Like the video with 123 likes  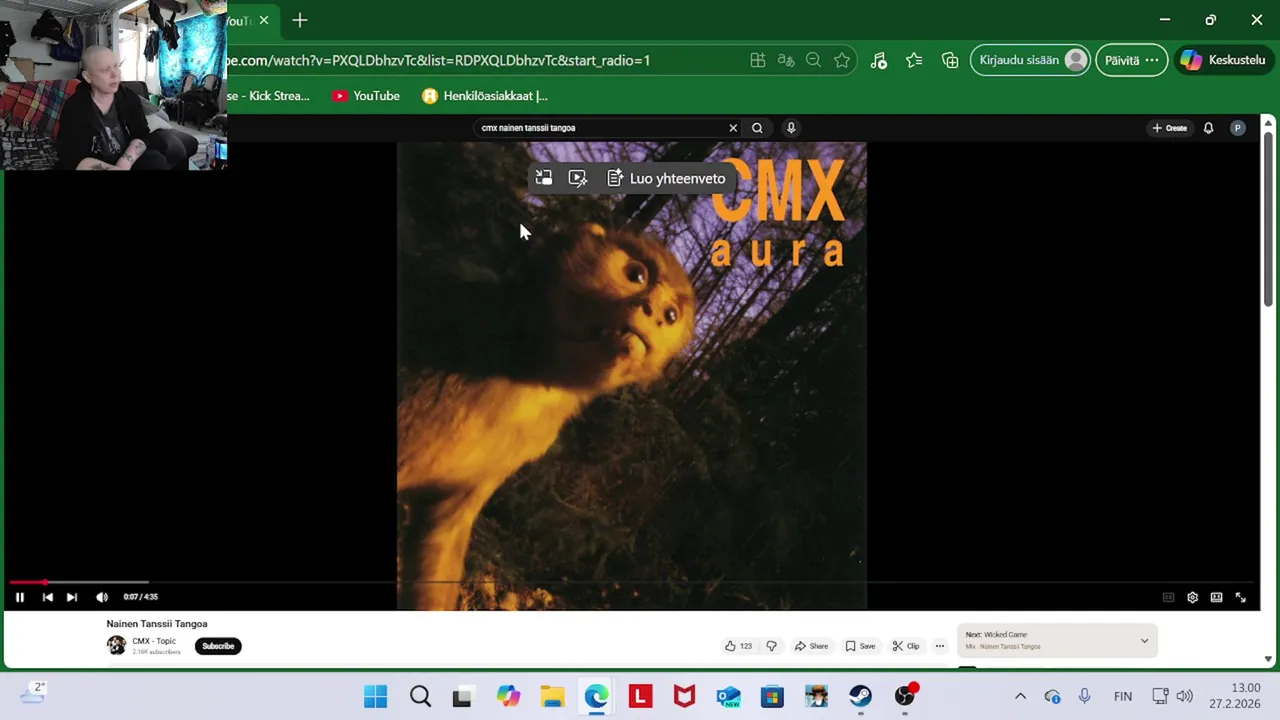pos(738,646)
